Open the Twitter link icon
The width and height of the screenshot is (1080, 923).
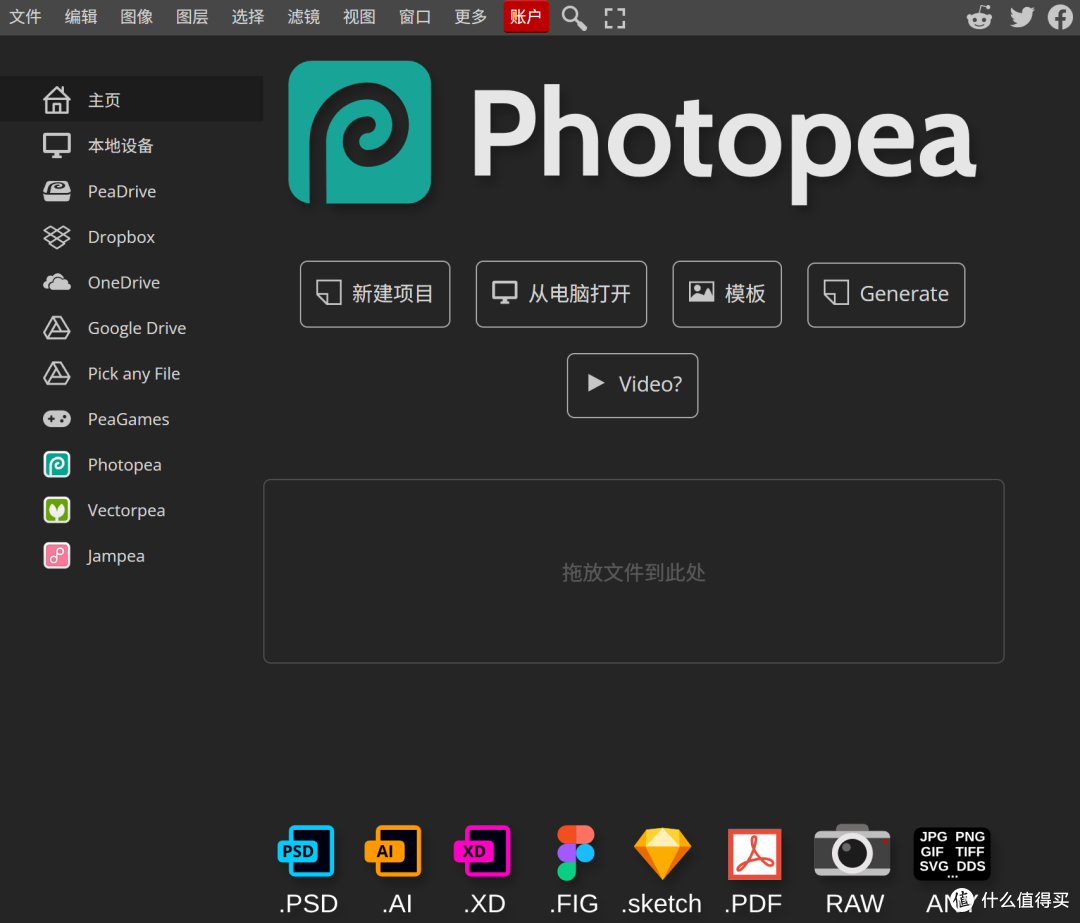click(1021, 17)
